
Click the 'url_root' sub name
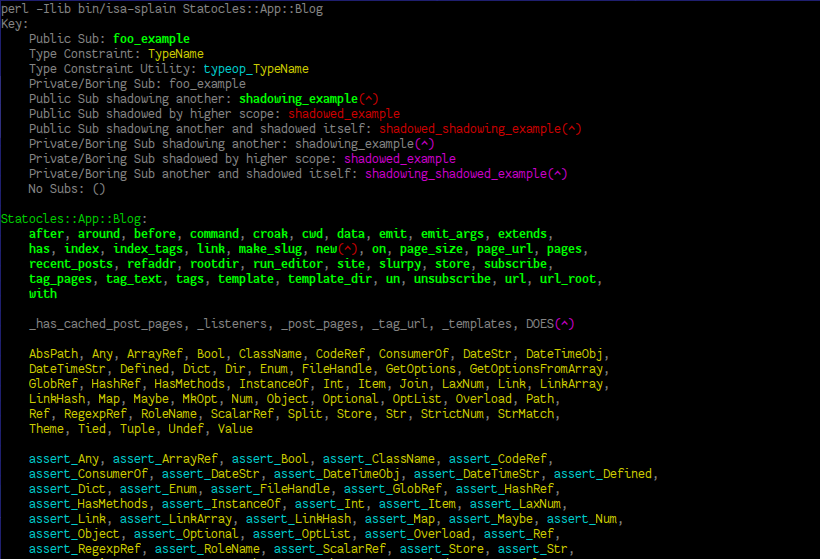click(x=567, y=279)
